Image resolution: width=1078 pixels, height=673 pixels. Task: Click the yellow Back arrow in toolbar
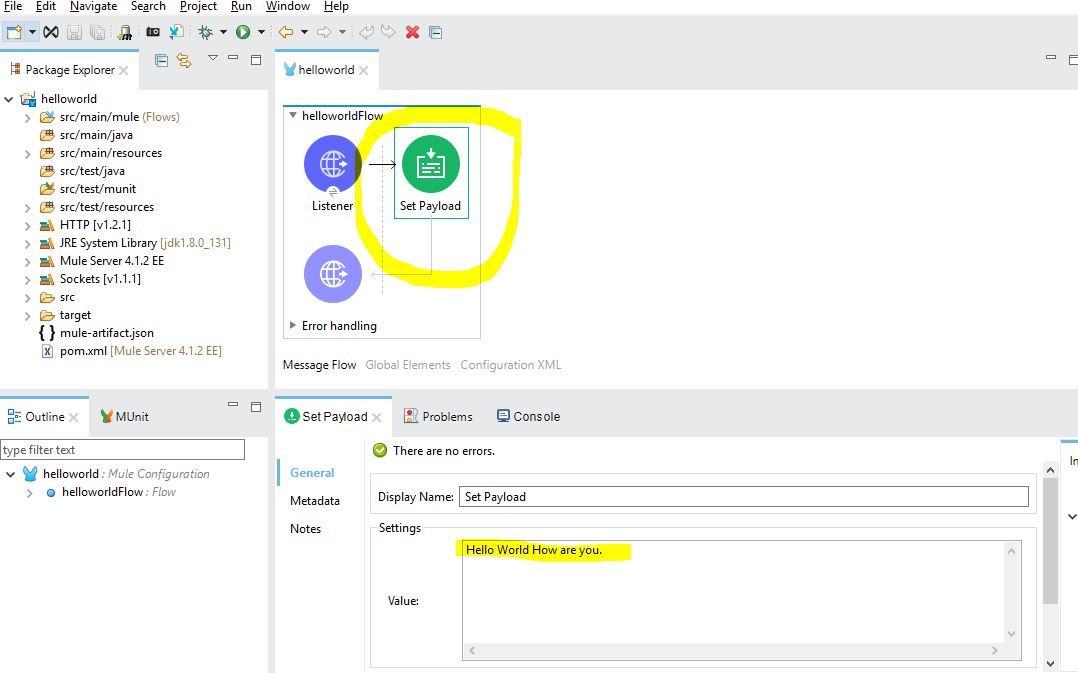(x=286, y=32)
